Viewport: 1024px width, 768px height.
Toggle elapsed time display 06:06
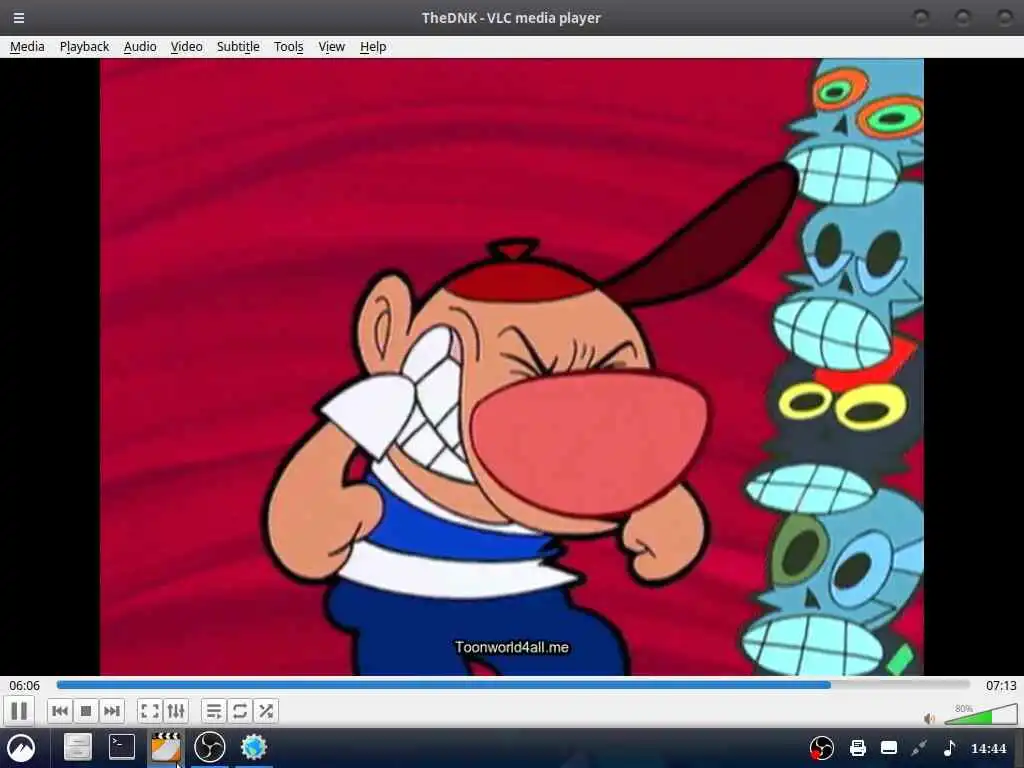pos(25,685)
